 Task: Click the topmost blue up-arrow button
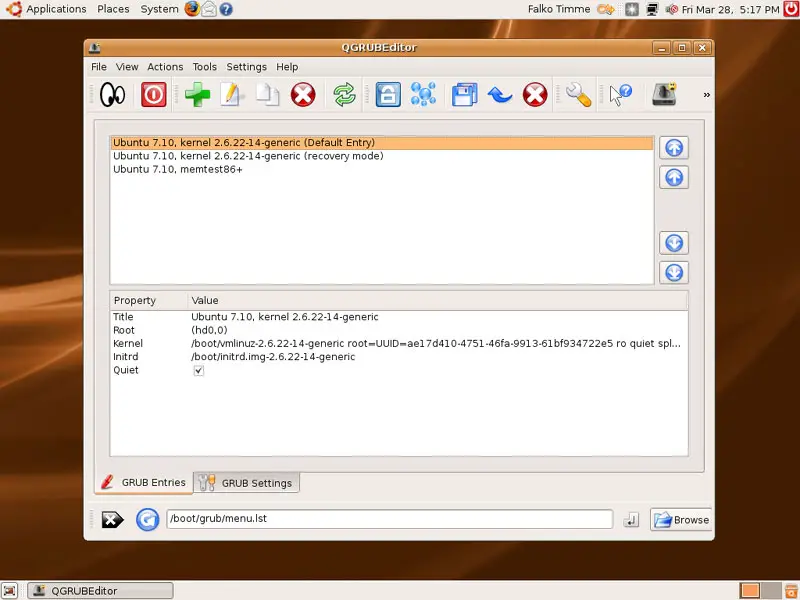tap(674, 148)
